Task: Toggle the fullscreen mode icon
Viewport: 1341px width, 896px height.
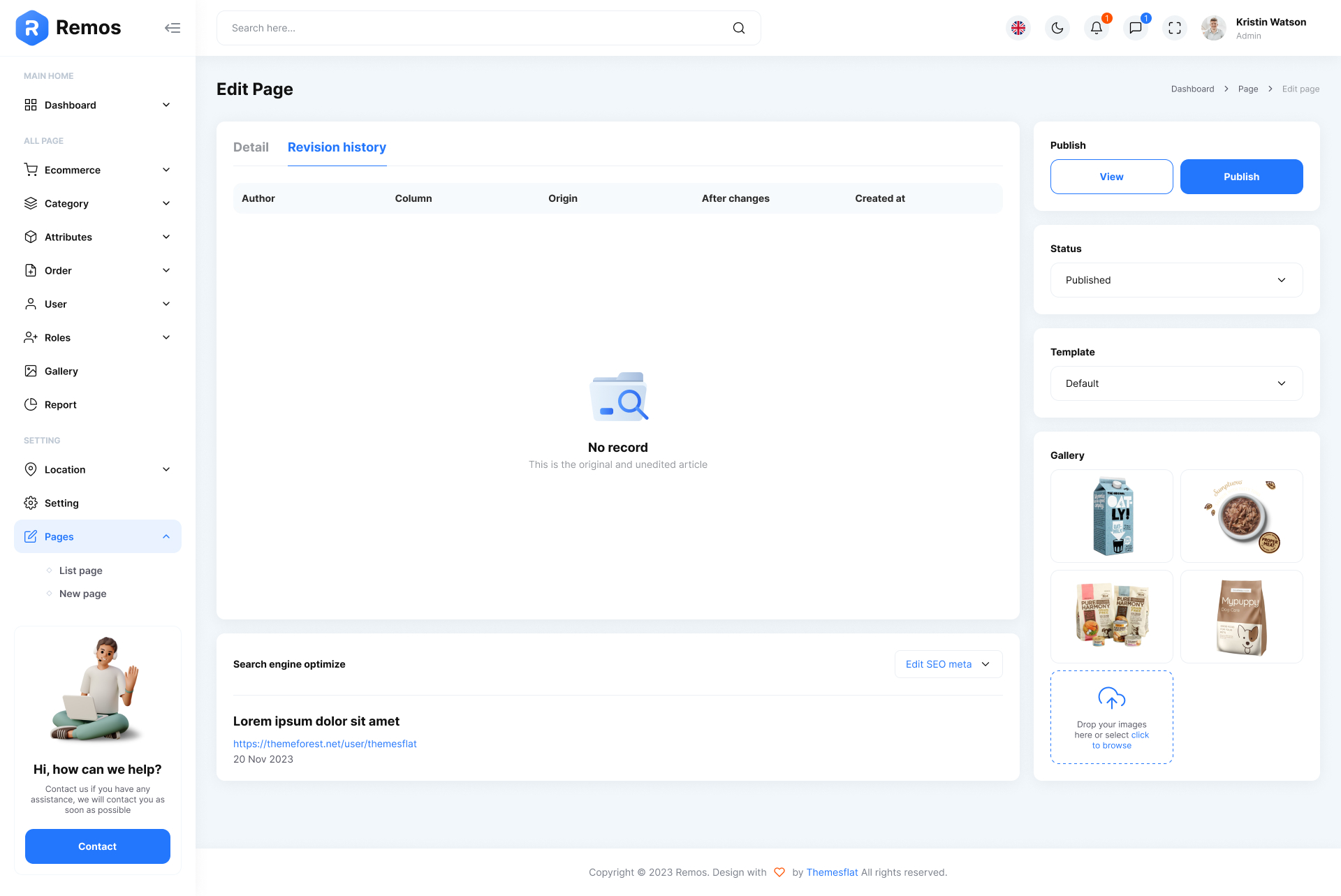Action: pyautogui.click(x=1175, y=28)
